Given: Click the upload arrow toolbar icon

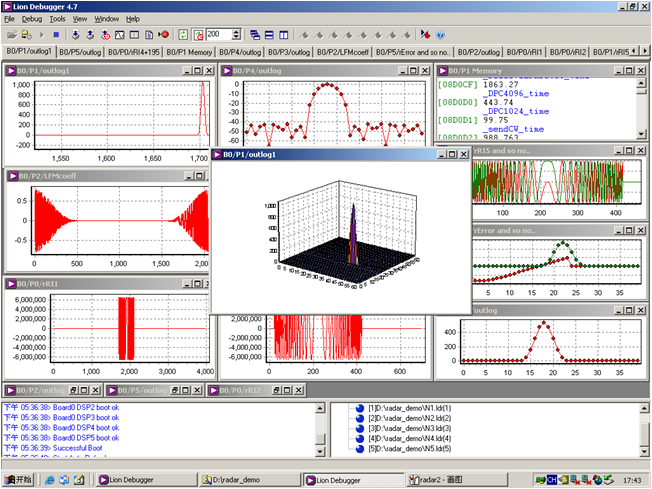Looking at the screenshot, I should (90, 35).
